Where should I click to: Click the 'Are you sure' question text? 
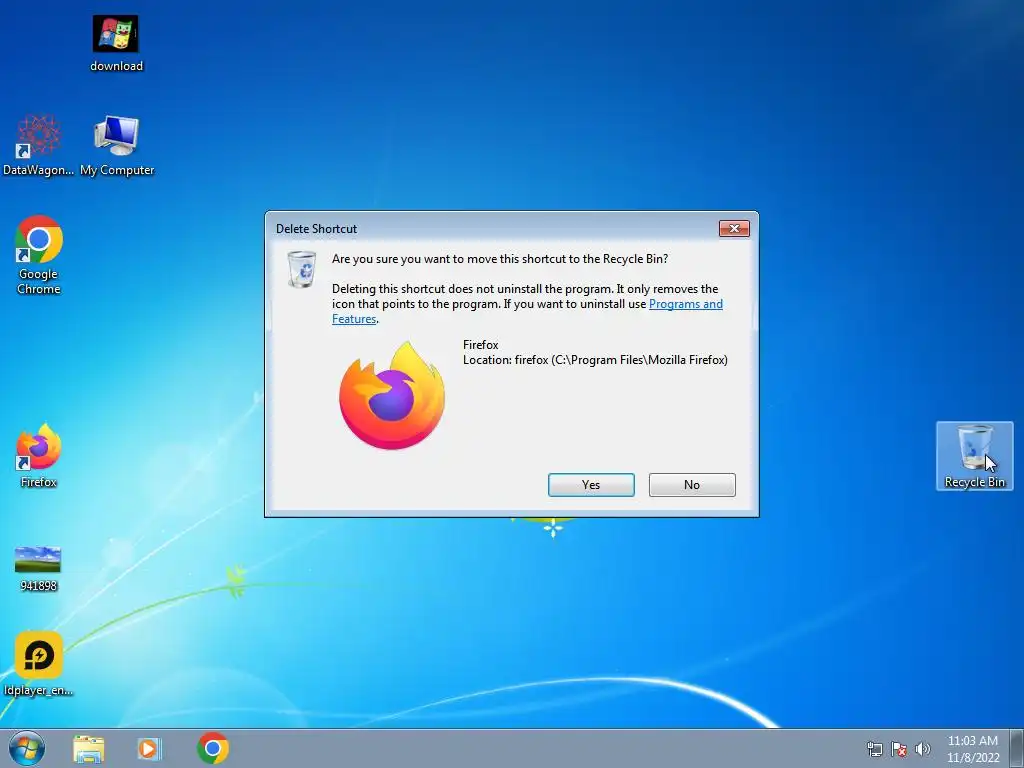tap(500, 259)
